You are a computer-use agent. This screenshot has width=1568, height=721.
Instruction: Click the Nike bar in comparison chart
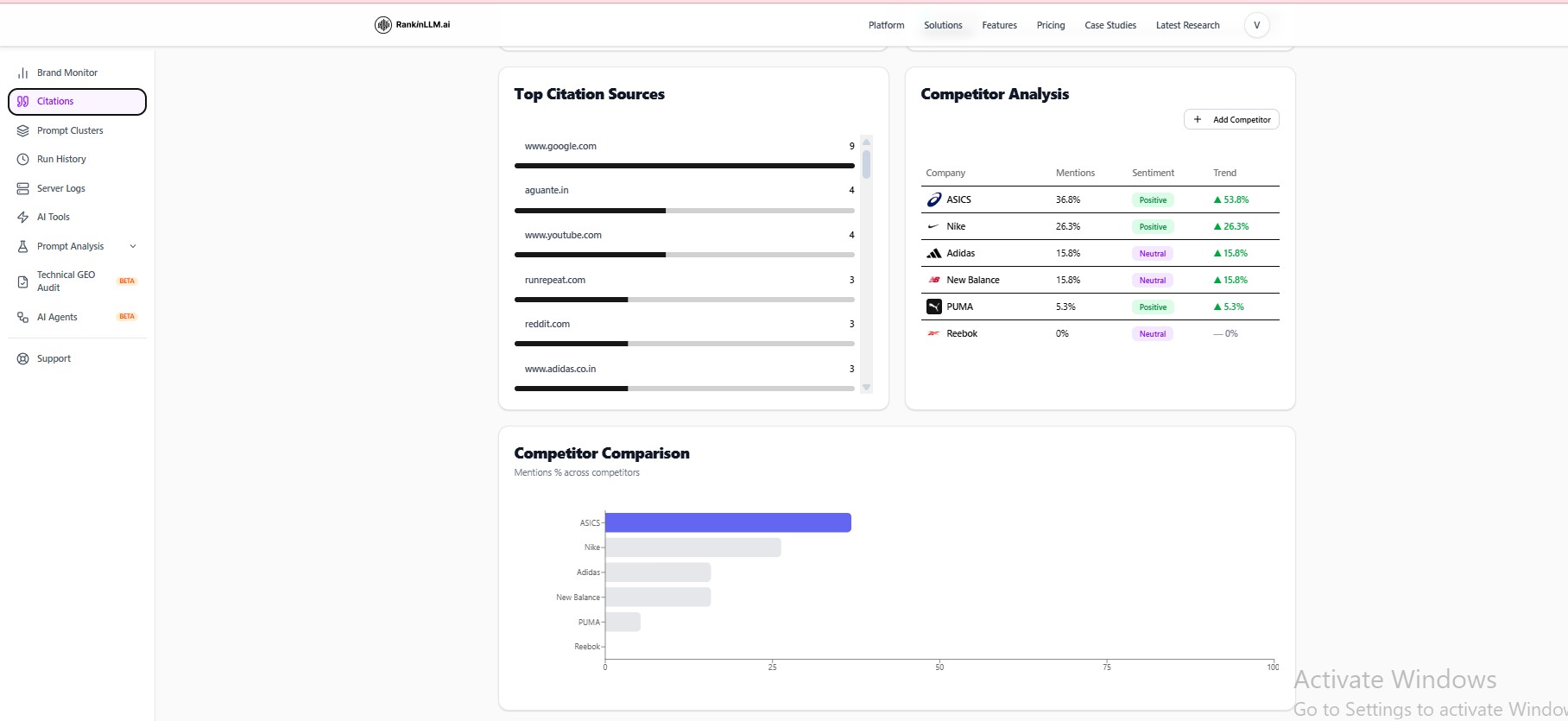tap(693, 547)
